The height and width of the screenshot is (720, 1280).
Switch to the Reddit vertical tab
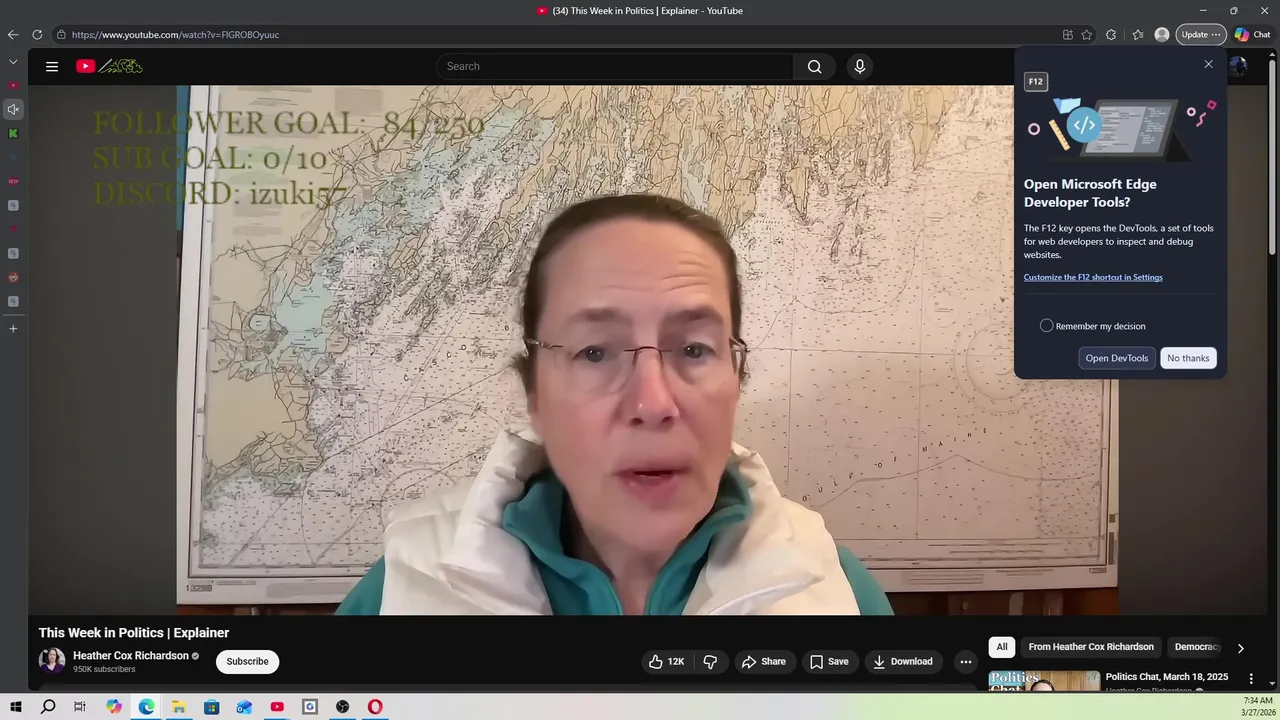point(13,277)
